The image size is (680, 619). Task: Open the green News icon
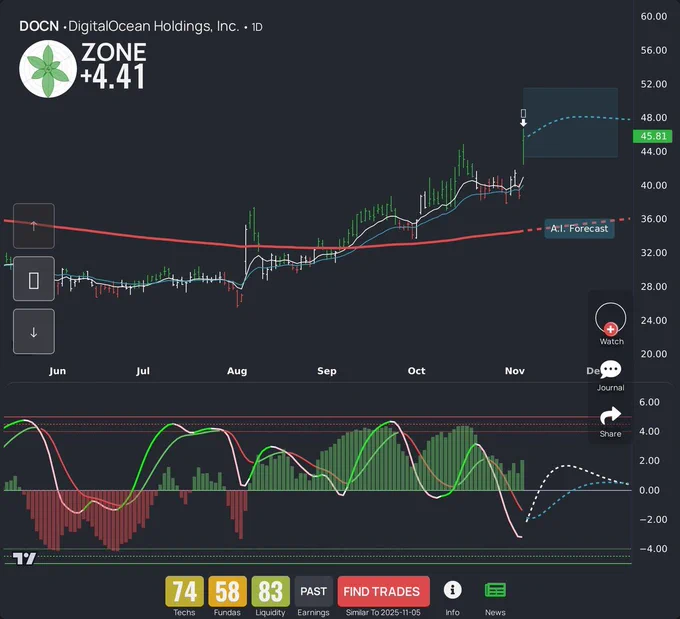coord(495,590)
